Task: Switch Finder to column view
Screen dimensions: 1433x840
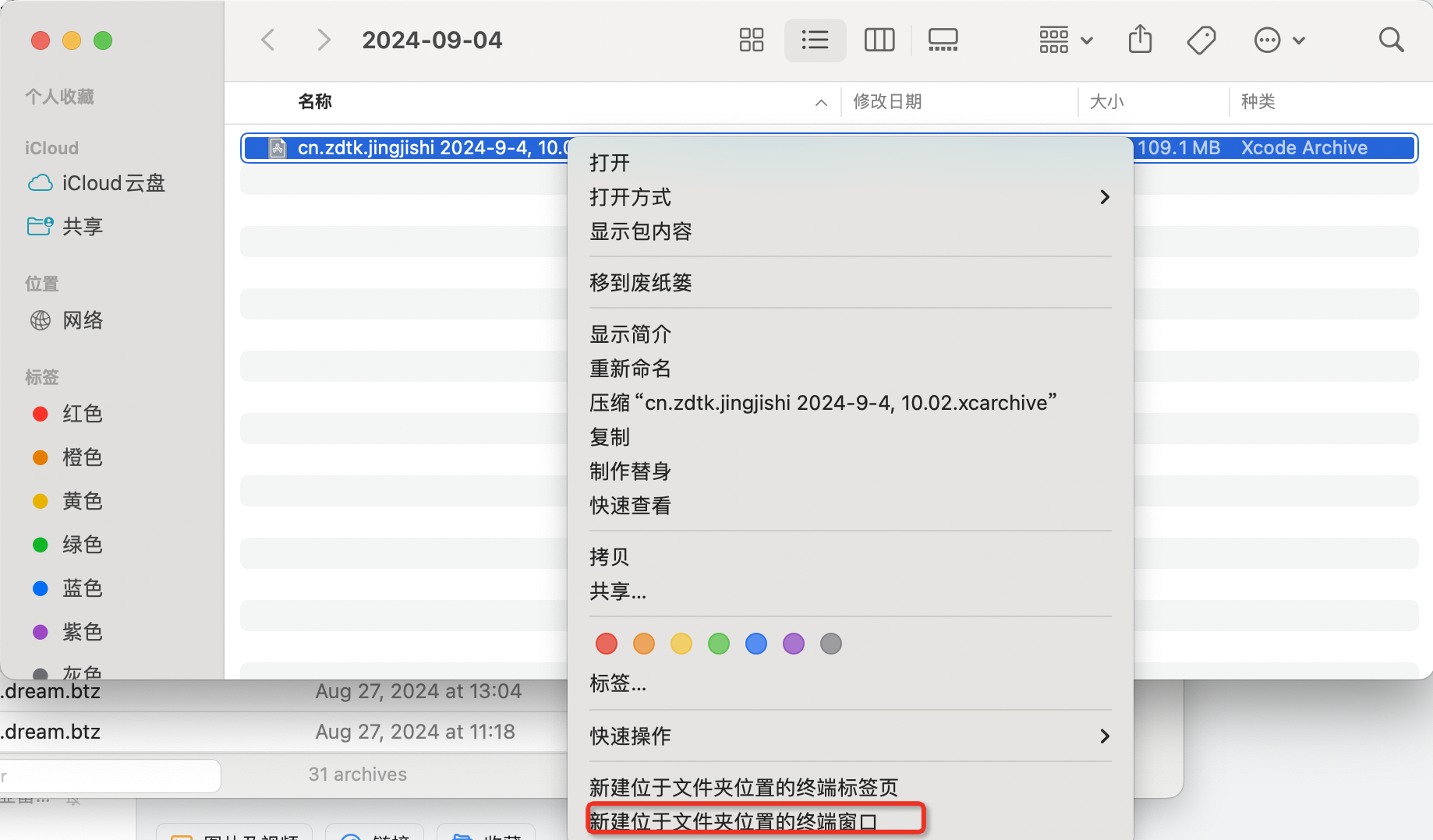Action: coord(879,40)
